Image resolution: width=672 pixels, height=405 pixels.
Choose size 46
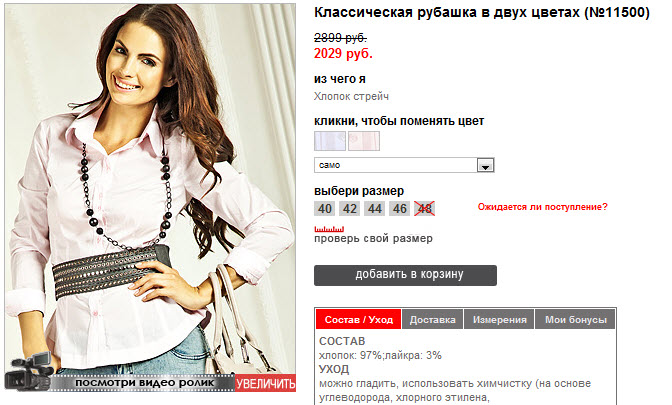[x=400, y=209]
